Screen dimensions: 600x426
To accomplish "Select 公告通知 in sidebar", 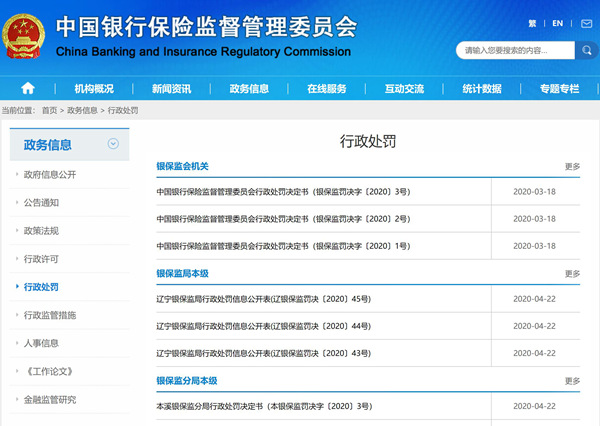I will tap(41, 203).
